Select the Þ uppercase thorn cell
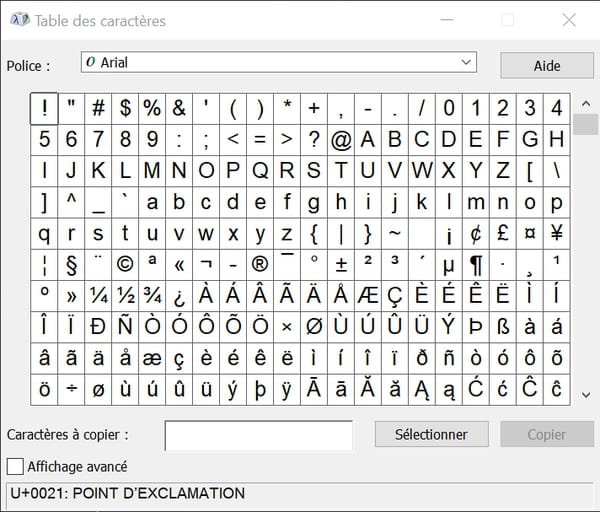This screenshot has height=512, width=600. (x=476, y=328)
